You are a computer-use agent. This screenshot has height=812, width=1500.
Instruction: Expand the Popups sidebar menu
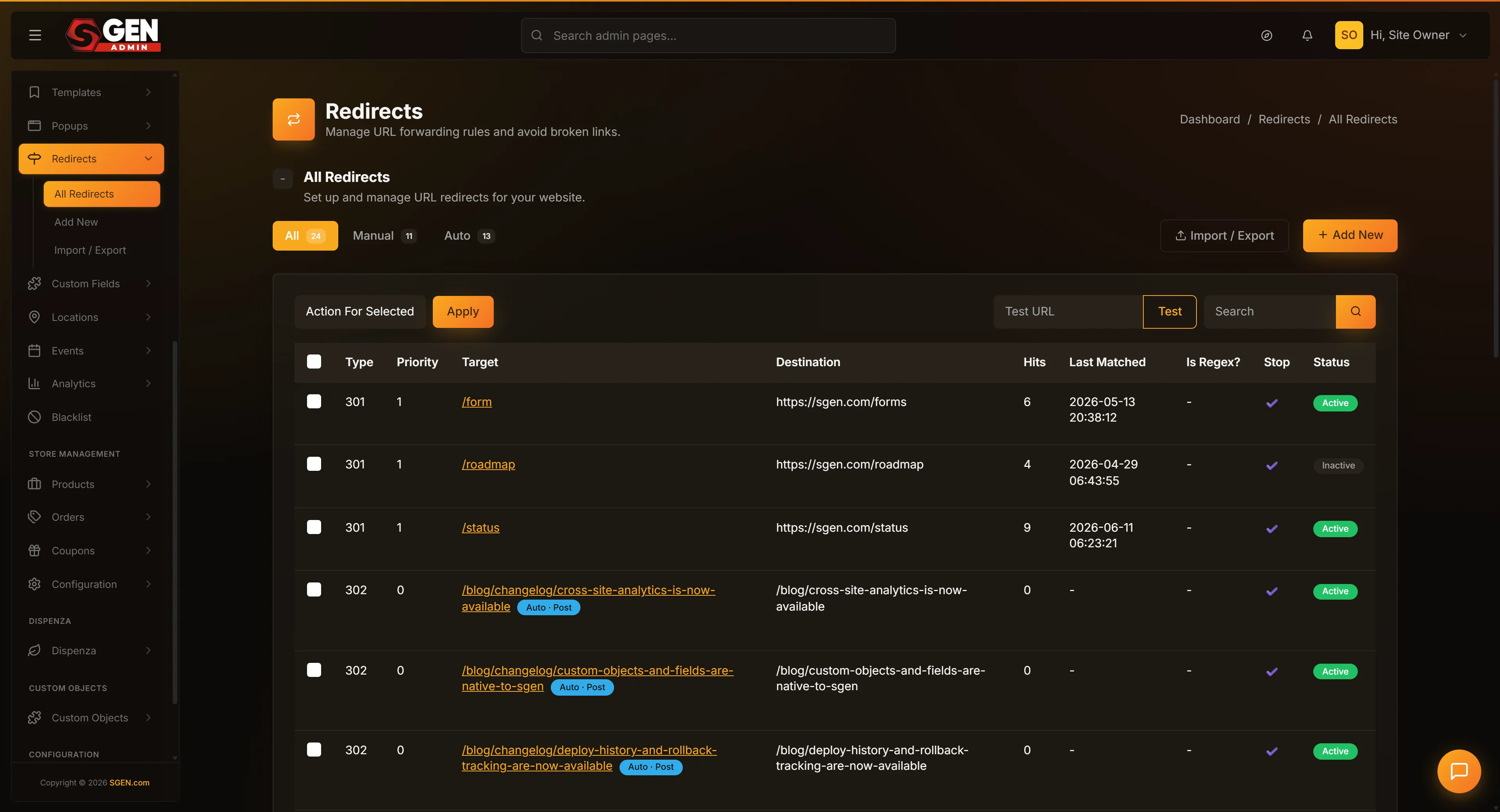click(148, 126)
